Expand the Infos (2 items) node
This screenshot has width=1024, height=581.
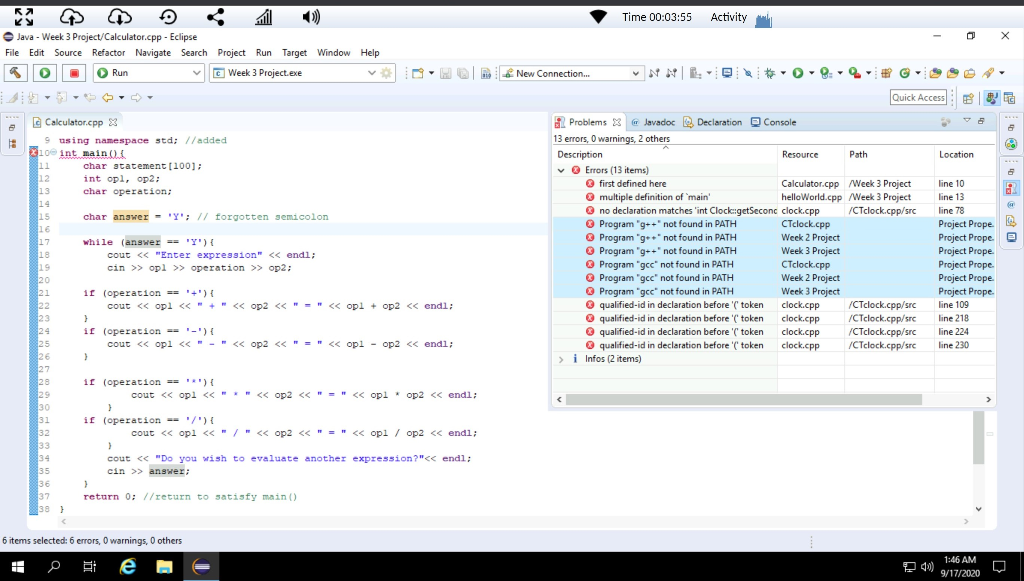coord(561,359)
